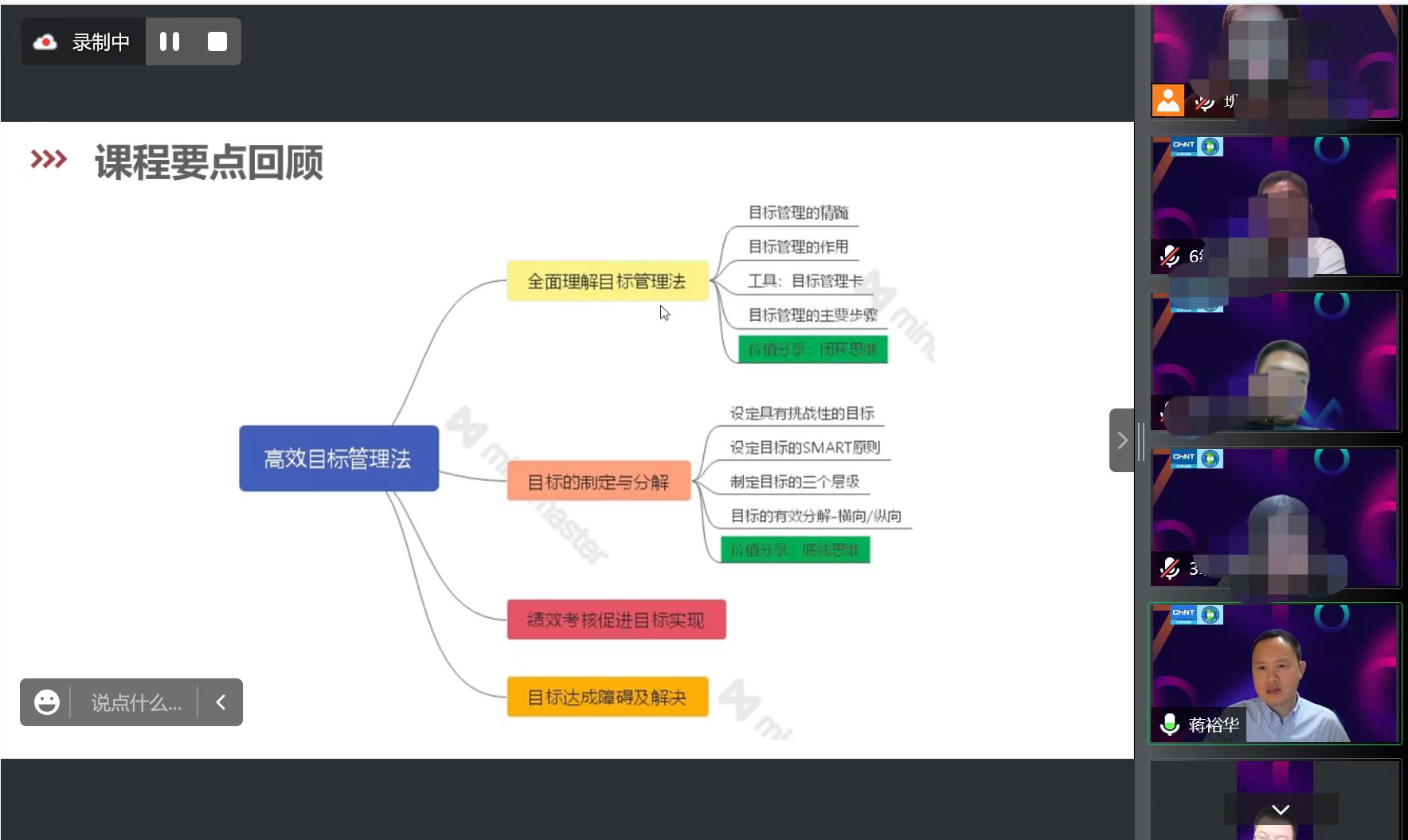Click the 绩效考核促进目标实现 red node
Viewport: 1408px width, 840px height.
pos(616,619)
